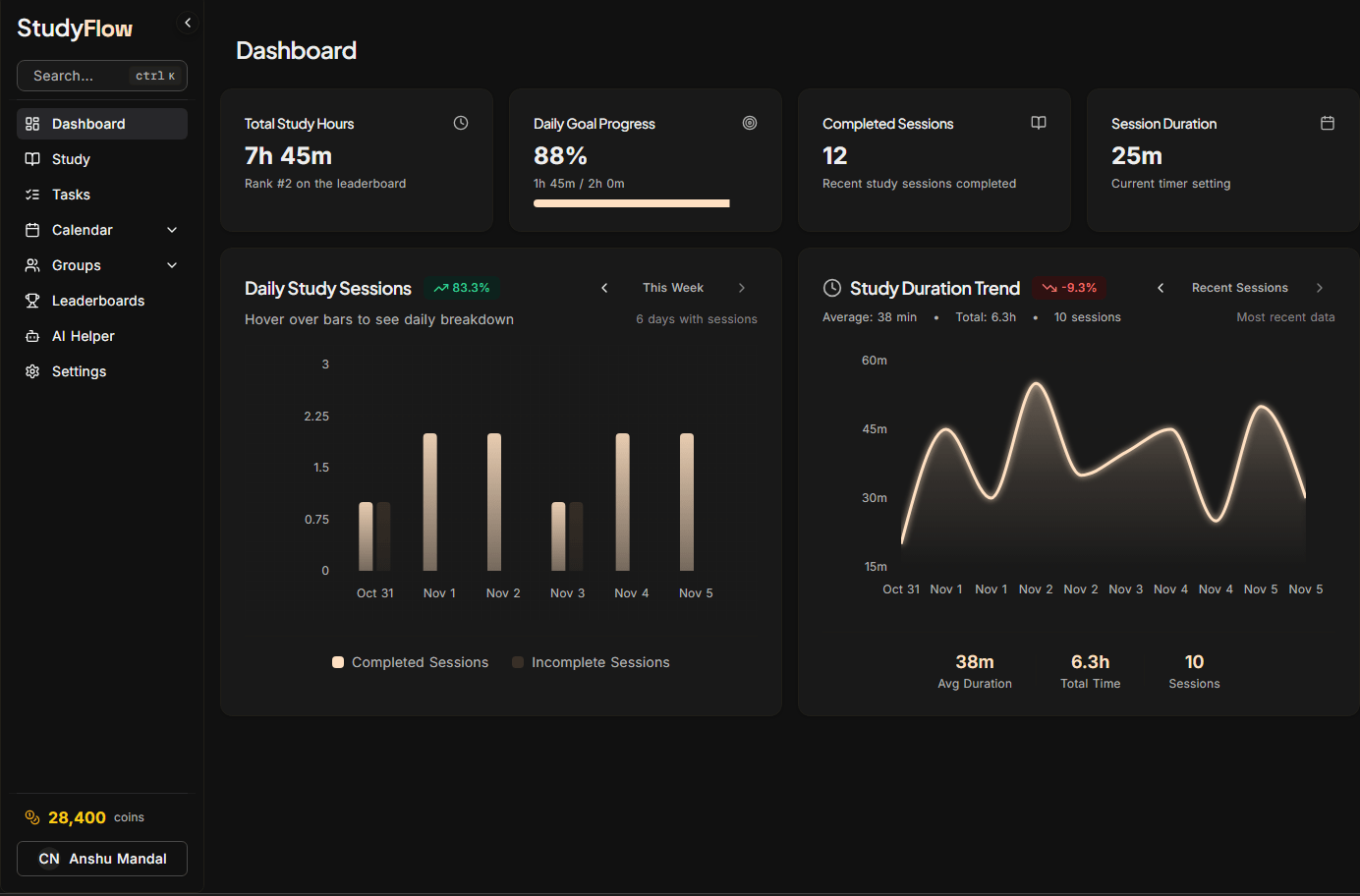The width and height of the screenshot is (1360, 896).
Task: Click the Daily Goal progress bar
Action: pyautogui.click(x=631, y=203)
